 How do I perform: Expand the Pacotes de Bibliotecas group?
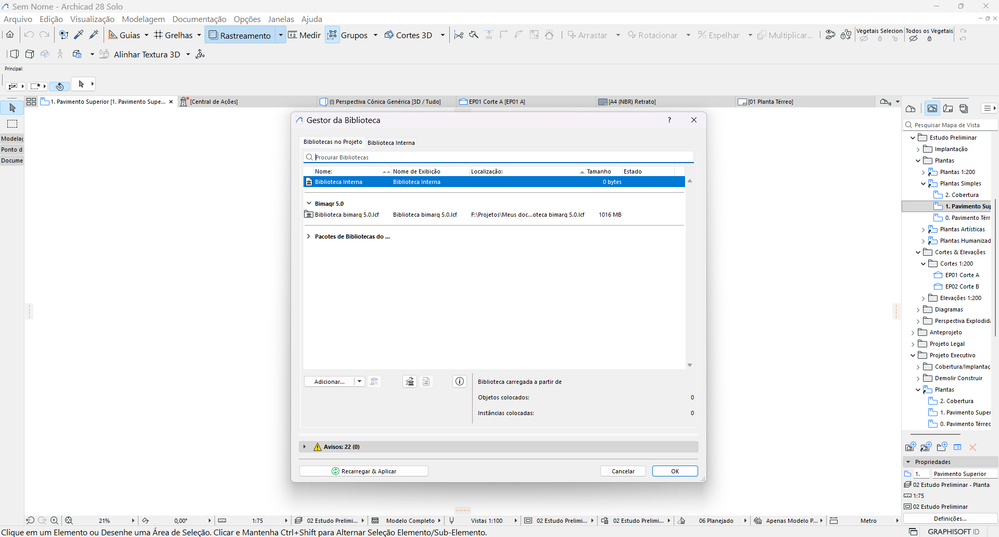point(309,236)
